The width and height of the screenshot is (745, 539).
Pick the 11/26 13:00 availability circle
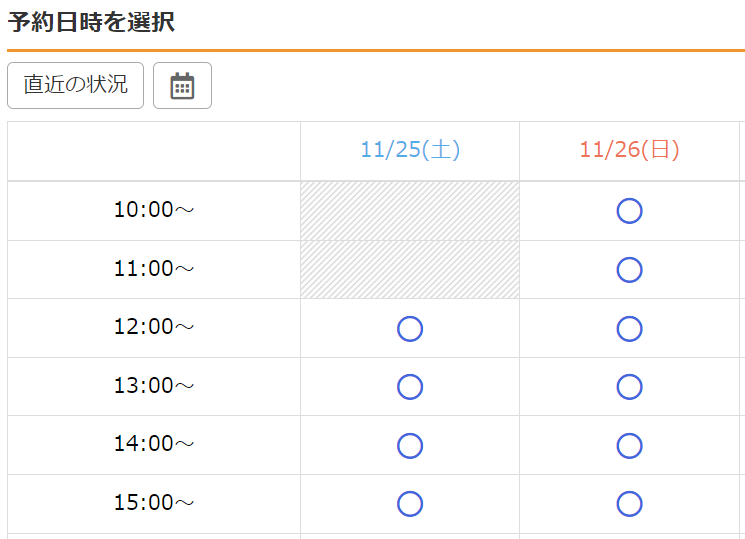coord(630,387)
